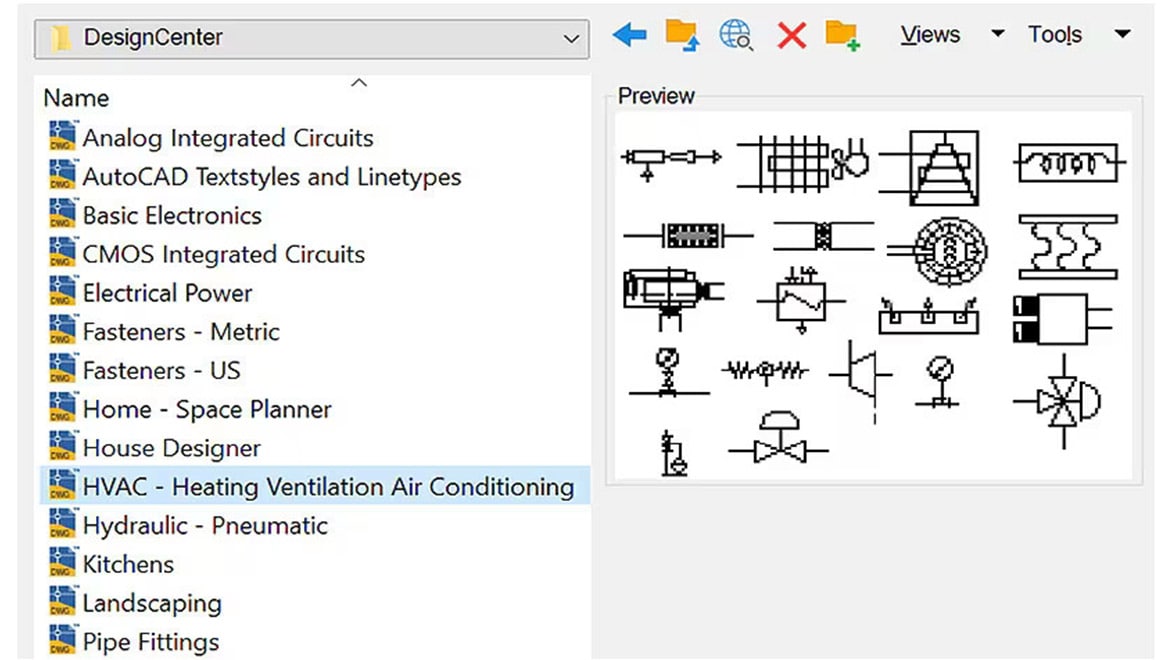Click the scroll-up chevron above the list
Viewport: 1172px width, 660px height.
point(360,83)
